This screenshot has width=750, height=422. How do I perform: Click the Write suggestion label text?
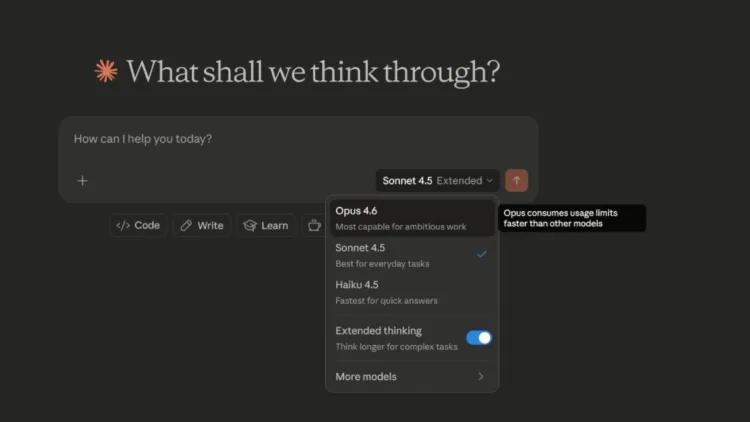click(210, 226)
